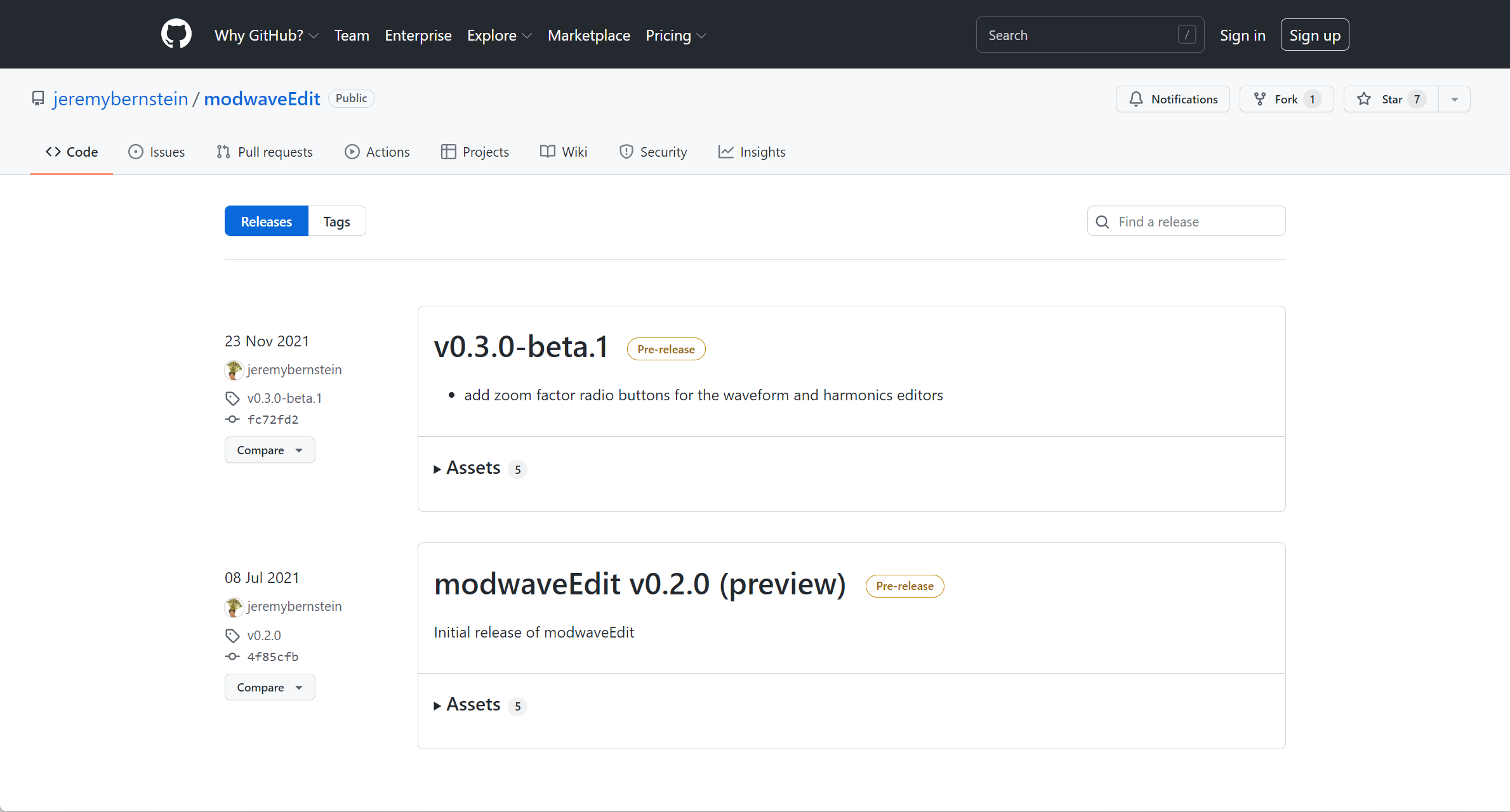1510x812 pixels.
Task: Expand Assets under modwaveEdit v0.2.0
Action: tap(473, 705)
